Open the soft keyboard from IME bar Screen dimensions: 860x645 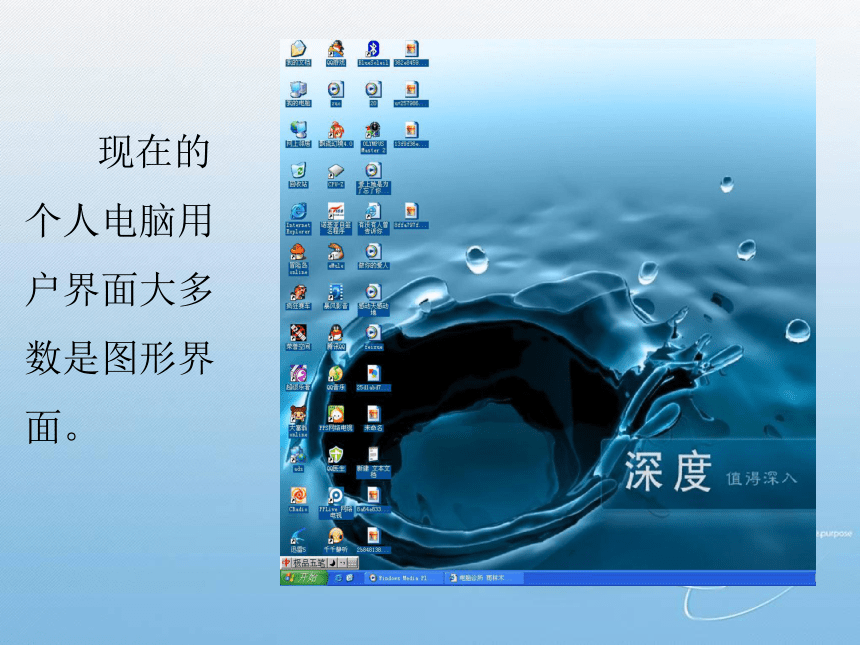point(353,563)
